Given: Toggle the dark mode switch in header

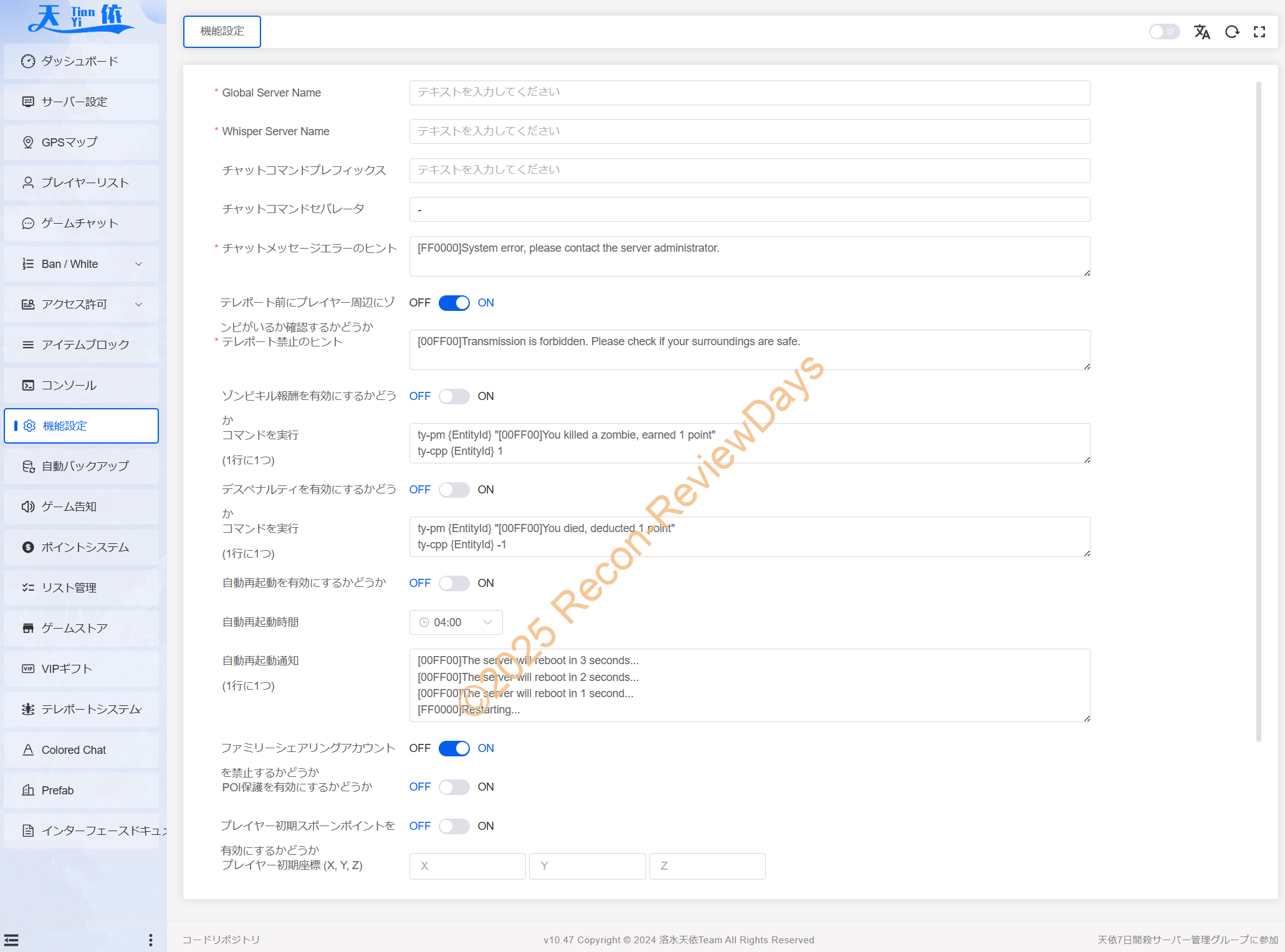Looking at the screenshot, I should [1163, 32].
